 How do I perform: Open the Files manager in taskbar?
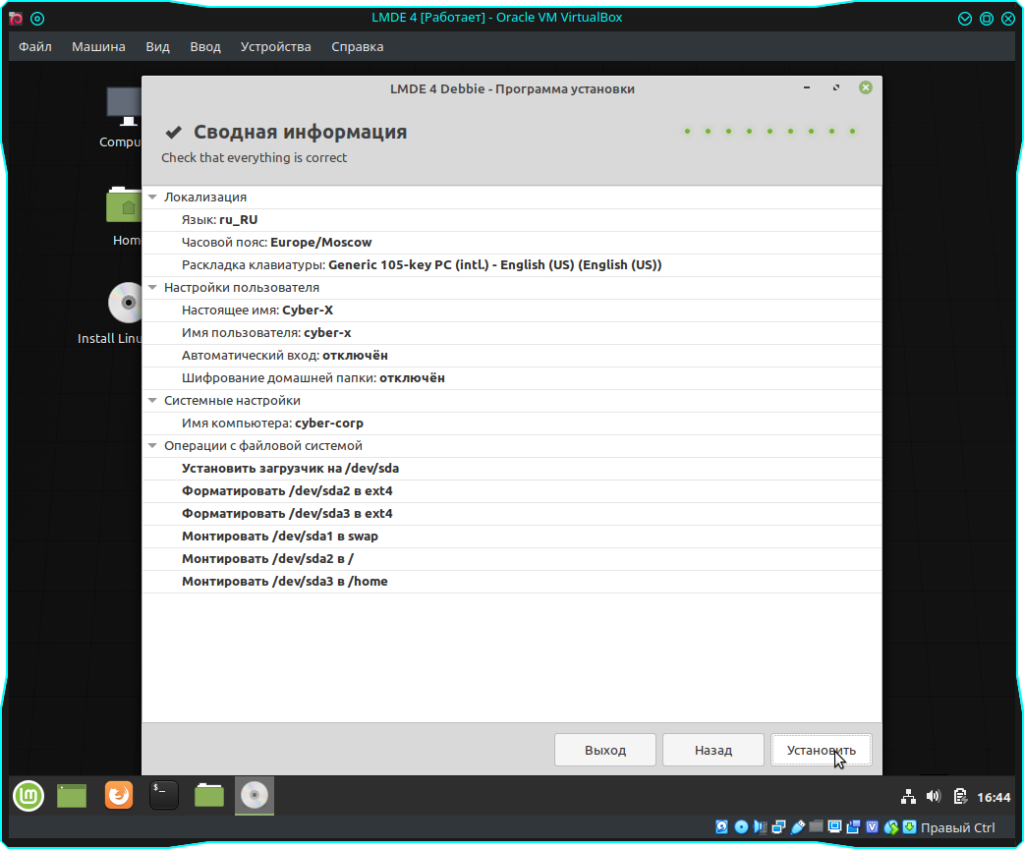(209, 796)
